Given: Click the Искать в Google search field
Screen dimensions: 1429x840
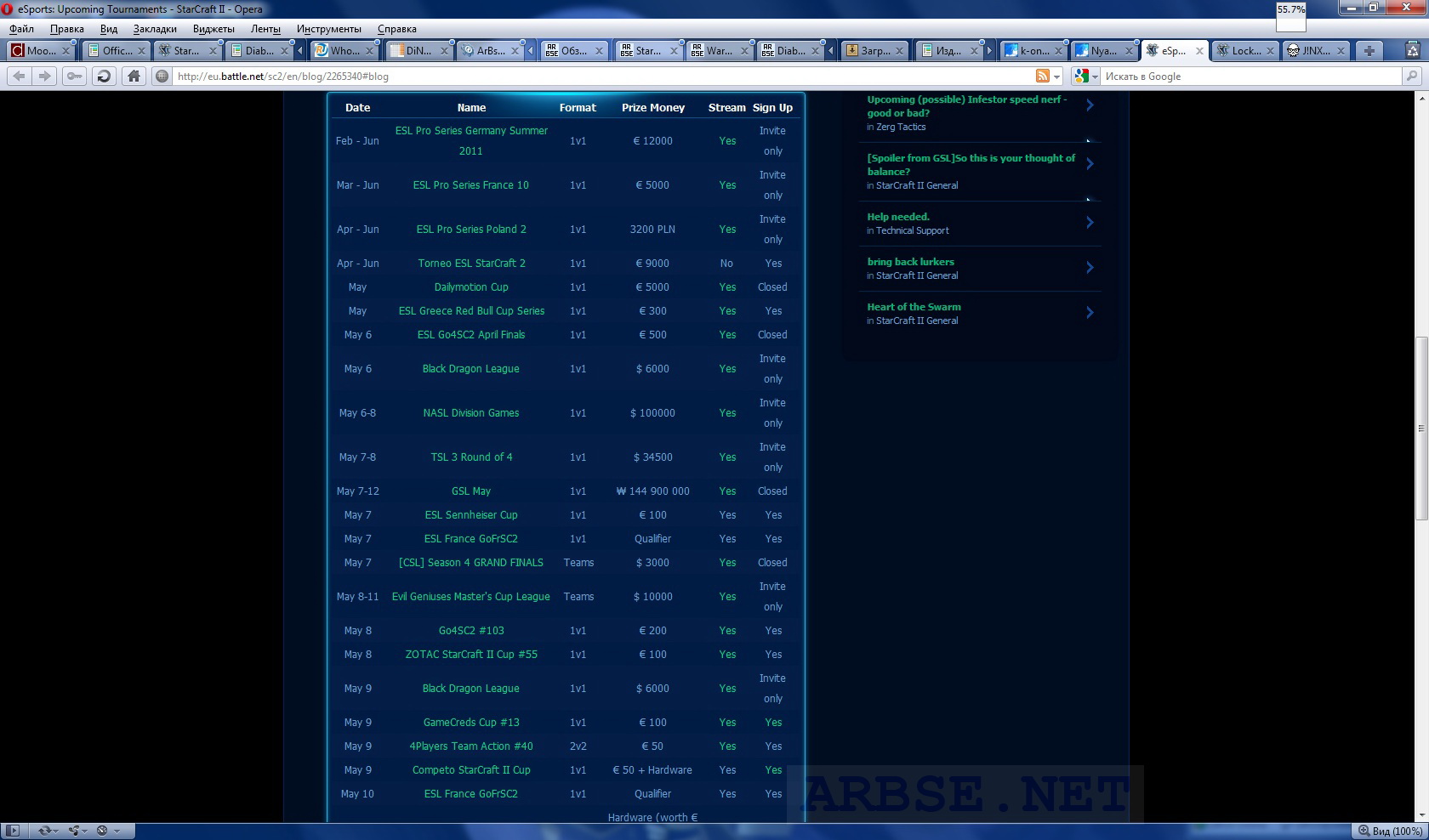Looking at the screenshot, I should tap(1250, 76).
